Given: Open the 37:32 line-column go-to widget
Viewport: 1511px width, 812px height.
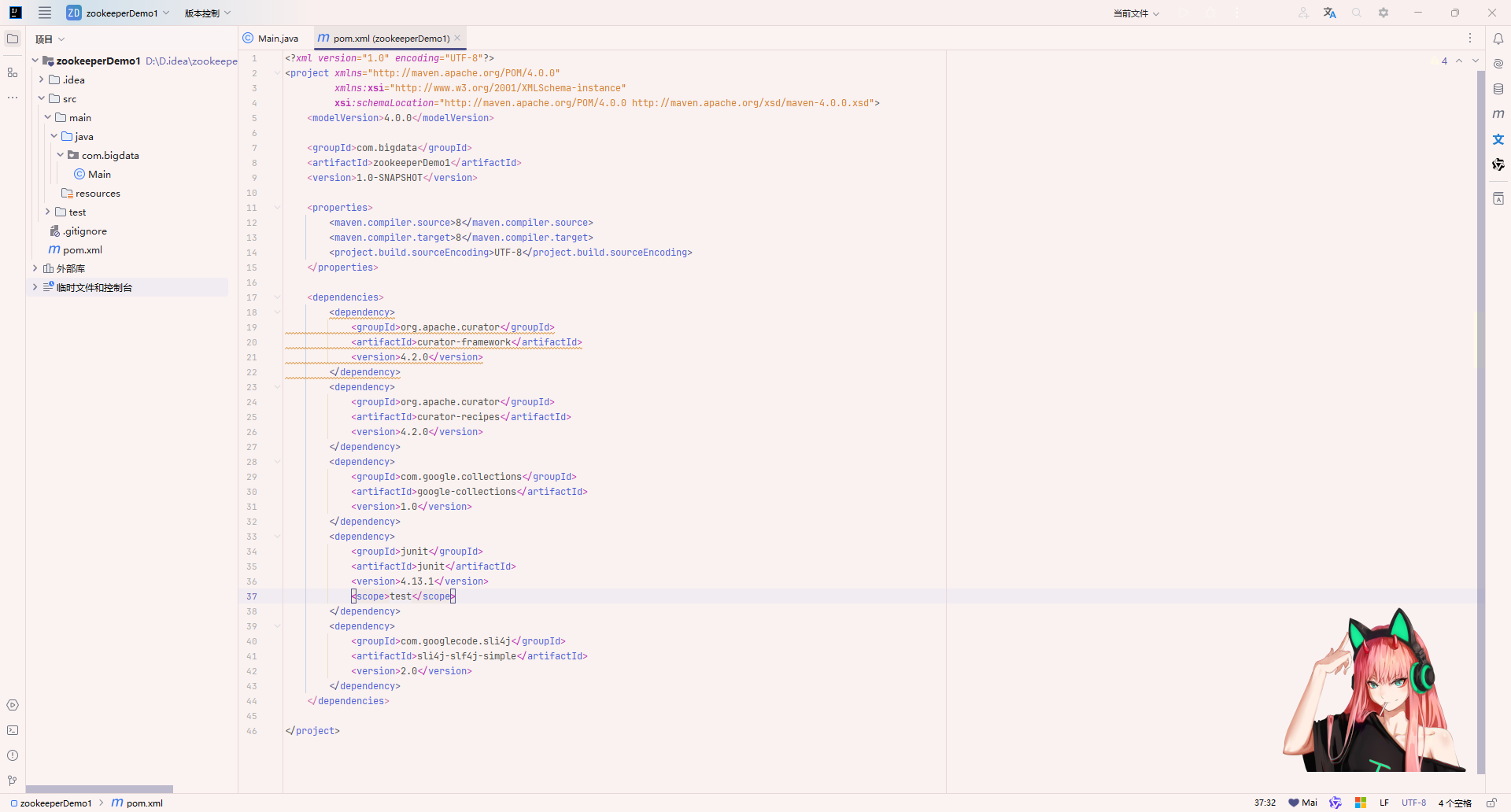Looking at the screenshot, I should (x=1265, y=803).
